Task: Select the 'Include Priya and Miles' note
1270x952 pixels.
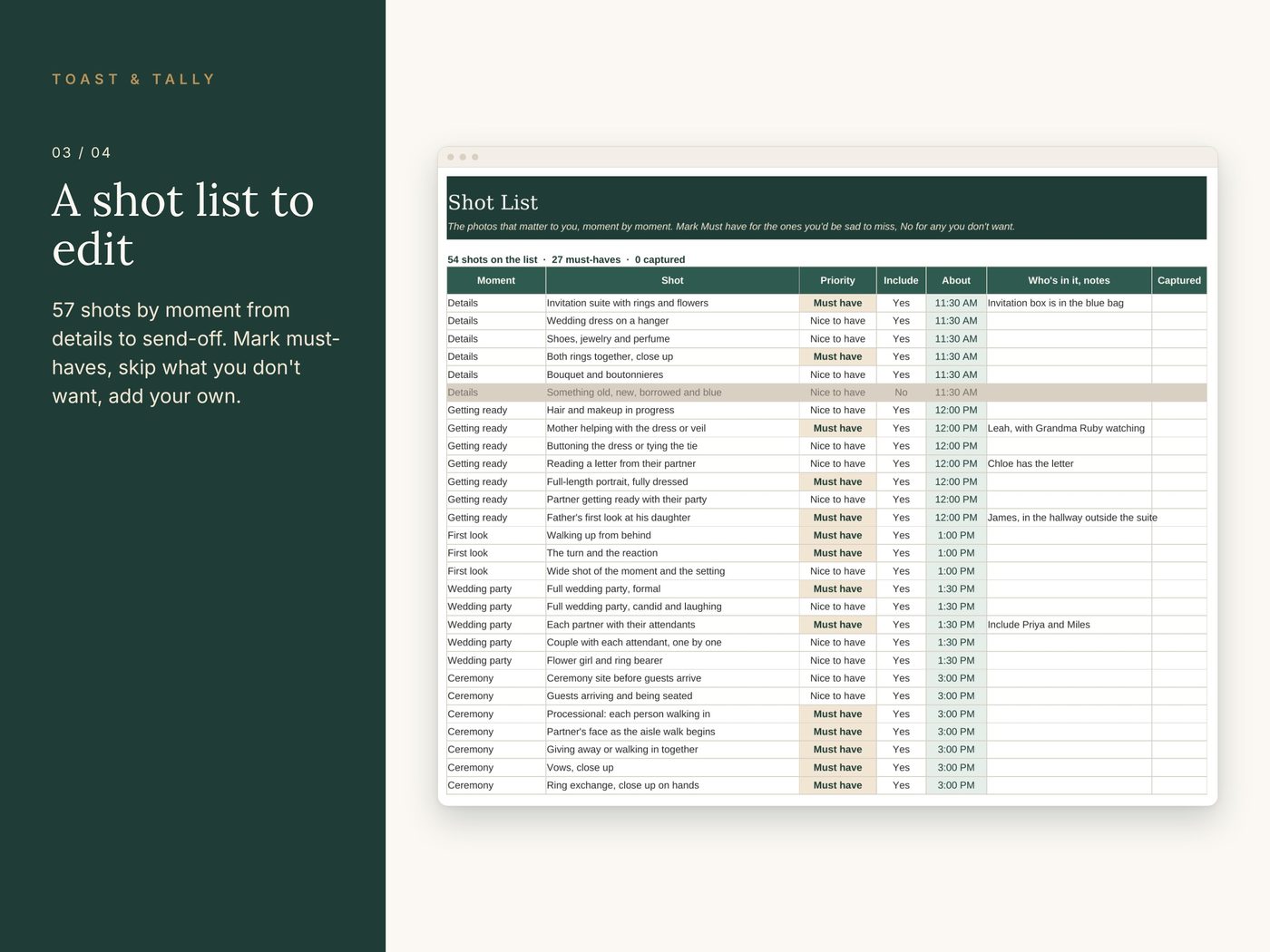Action: 1069,625
